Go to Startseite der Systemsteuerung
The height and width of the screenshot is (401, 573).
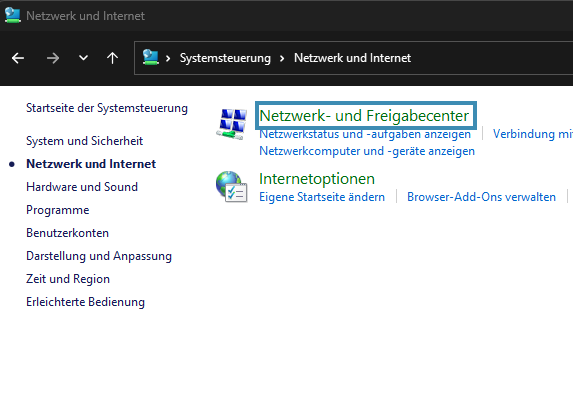tap(107, 108)
